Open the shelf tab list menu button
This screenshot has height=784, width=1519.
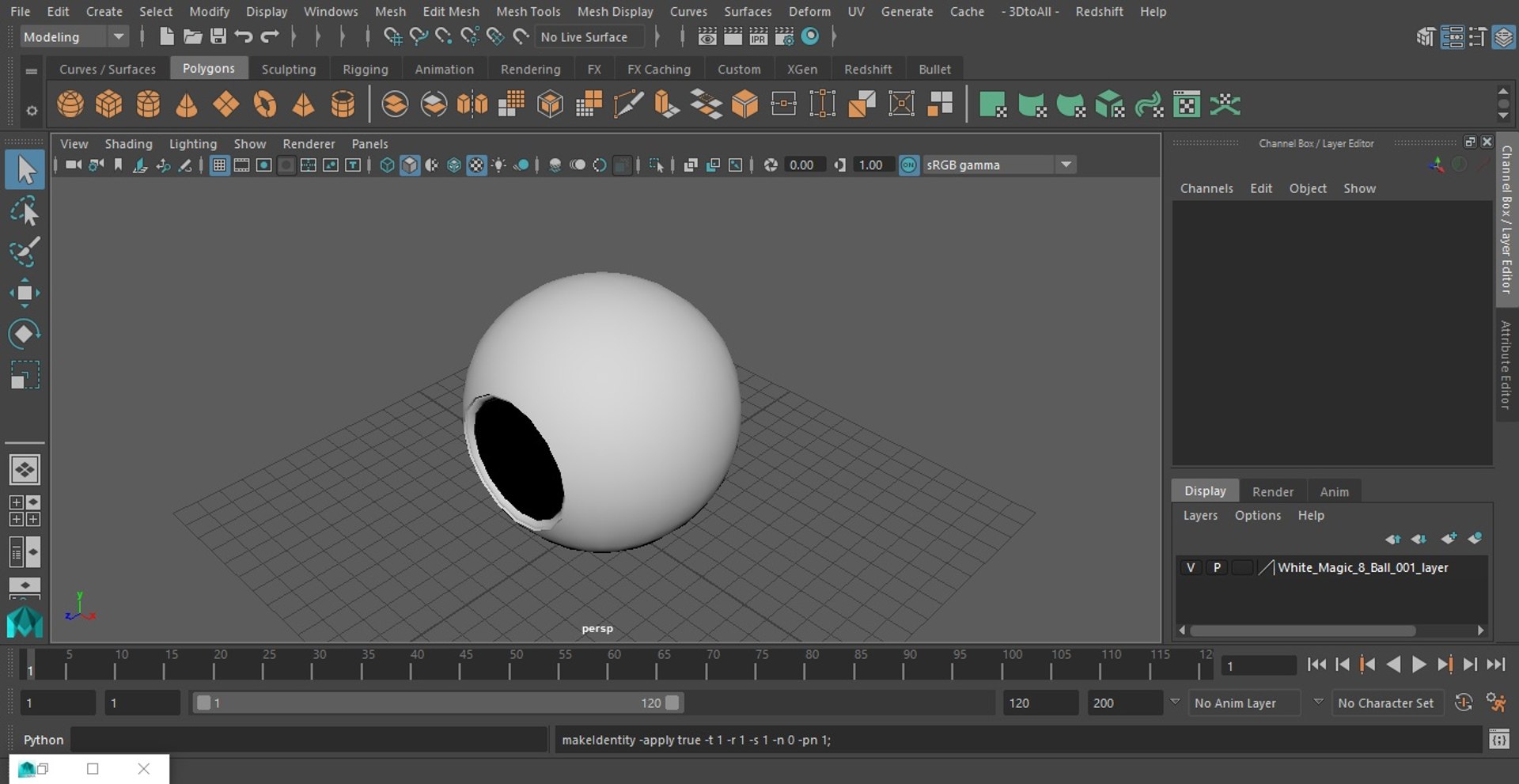tap(32, 70)
